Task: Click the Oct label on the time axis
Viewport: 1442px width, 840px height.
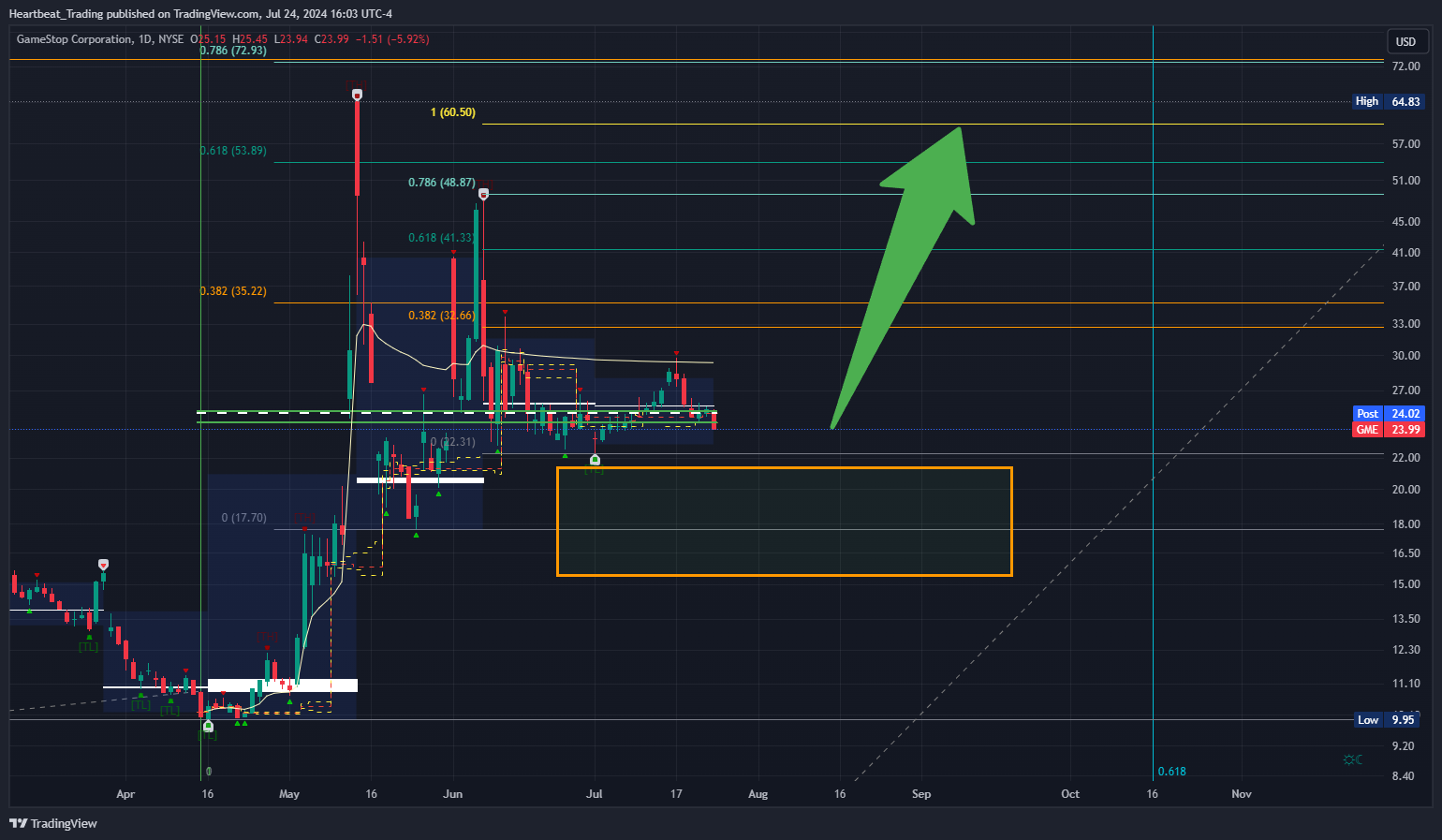Action: 1070,794
